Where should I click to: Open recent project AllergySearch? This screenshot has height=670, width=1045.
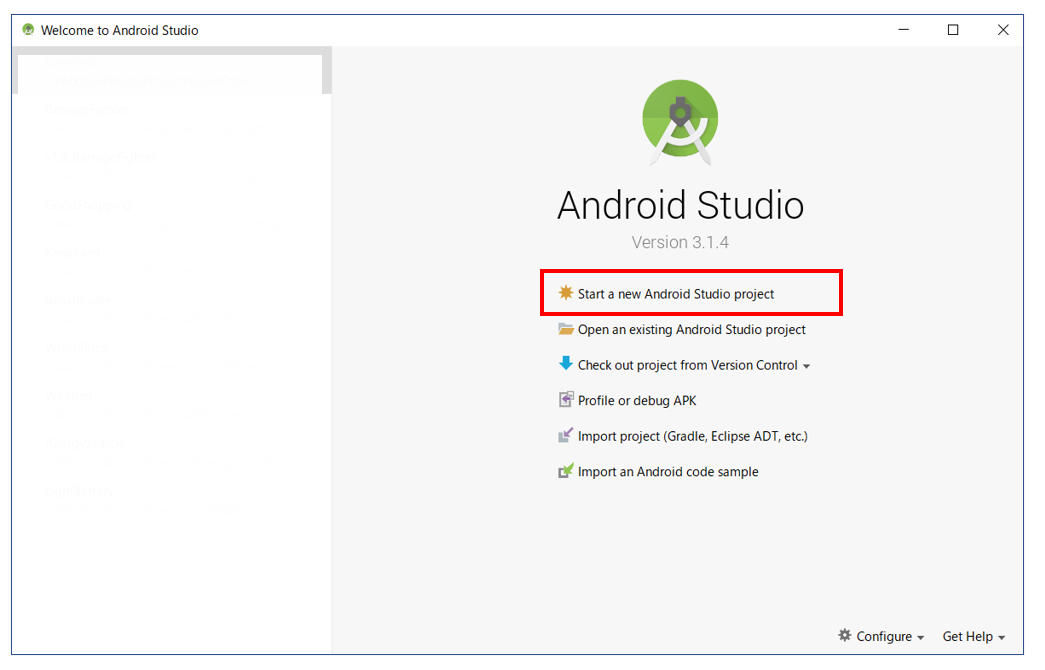(171, 453)
